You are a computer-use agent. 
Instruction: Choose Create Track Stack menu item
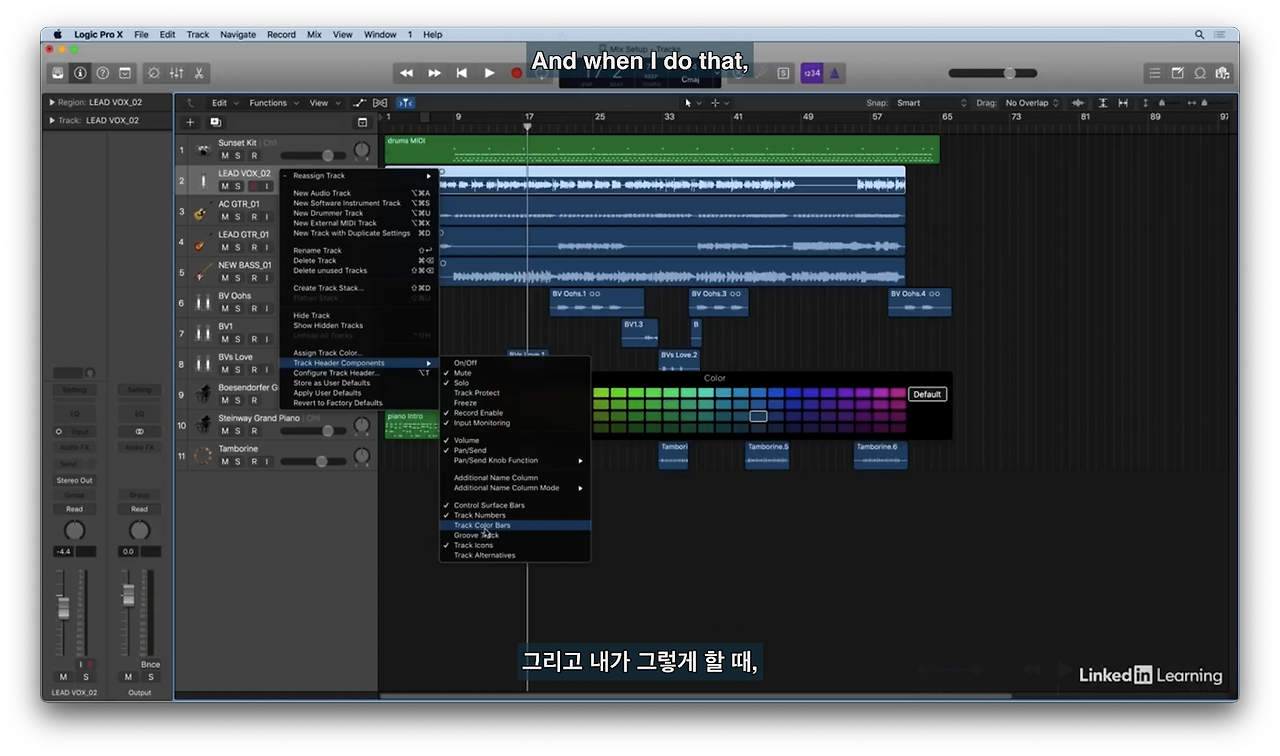click(358, 288)
